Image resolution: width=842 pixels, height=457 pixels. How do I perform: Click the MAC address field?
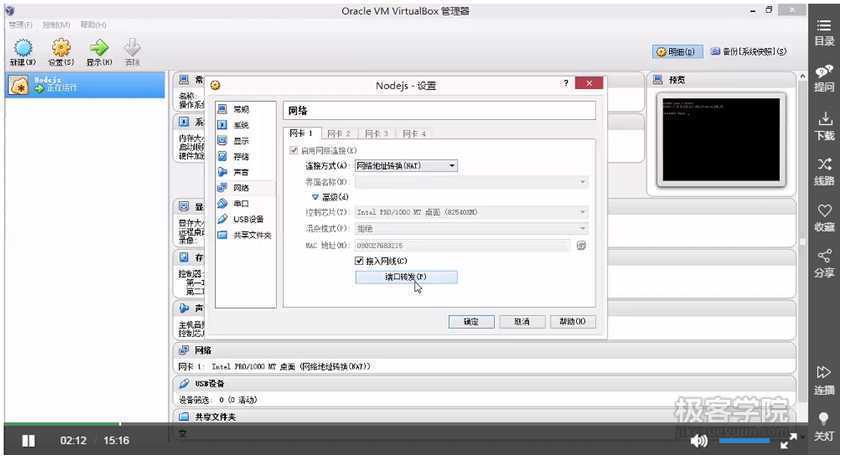[462, 245]
